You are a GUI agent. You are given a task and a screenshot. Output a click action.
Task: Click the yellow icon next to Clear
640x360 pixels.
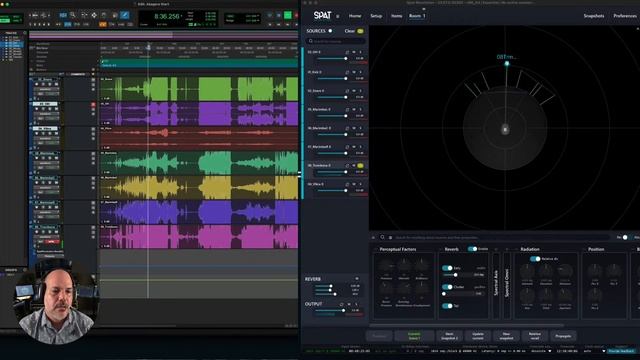point(360,31)
